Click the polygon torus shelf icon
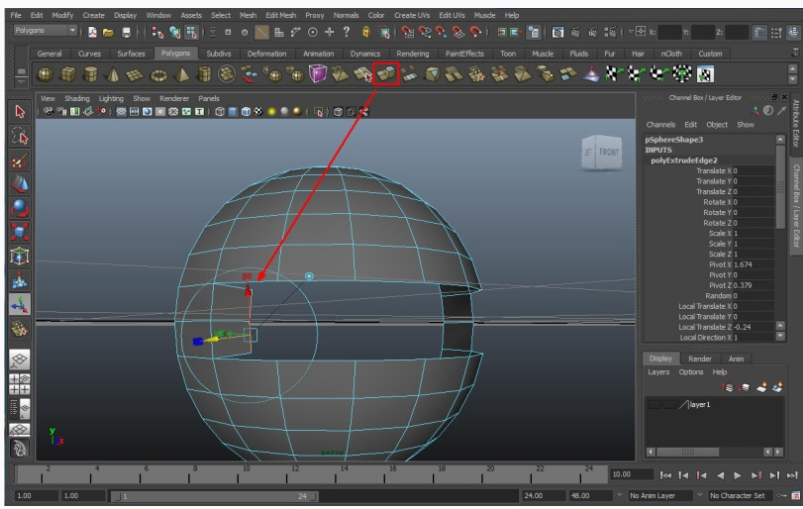803x509 pixels. pos(159,76)
